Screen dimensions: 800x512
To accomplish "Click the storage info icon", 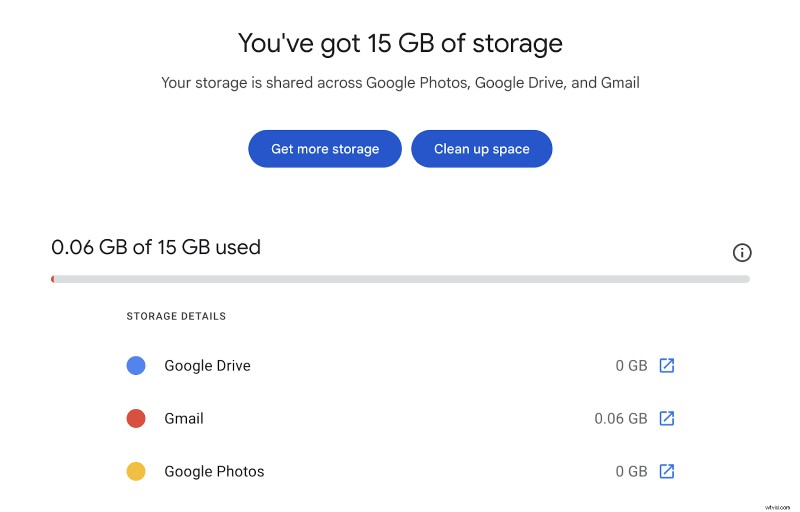I will click(x=742, y=253).
